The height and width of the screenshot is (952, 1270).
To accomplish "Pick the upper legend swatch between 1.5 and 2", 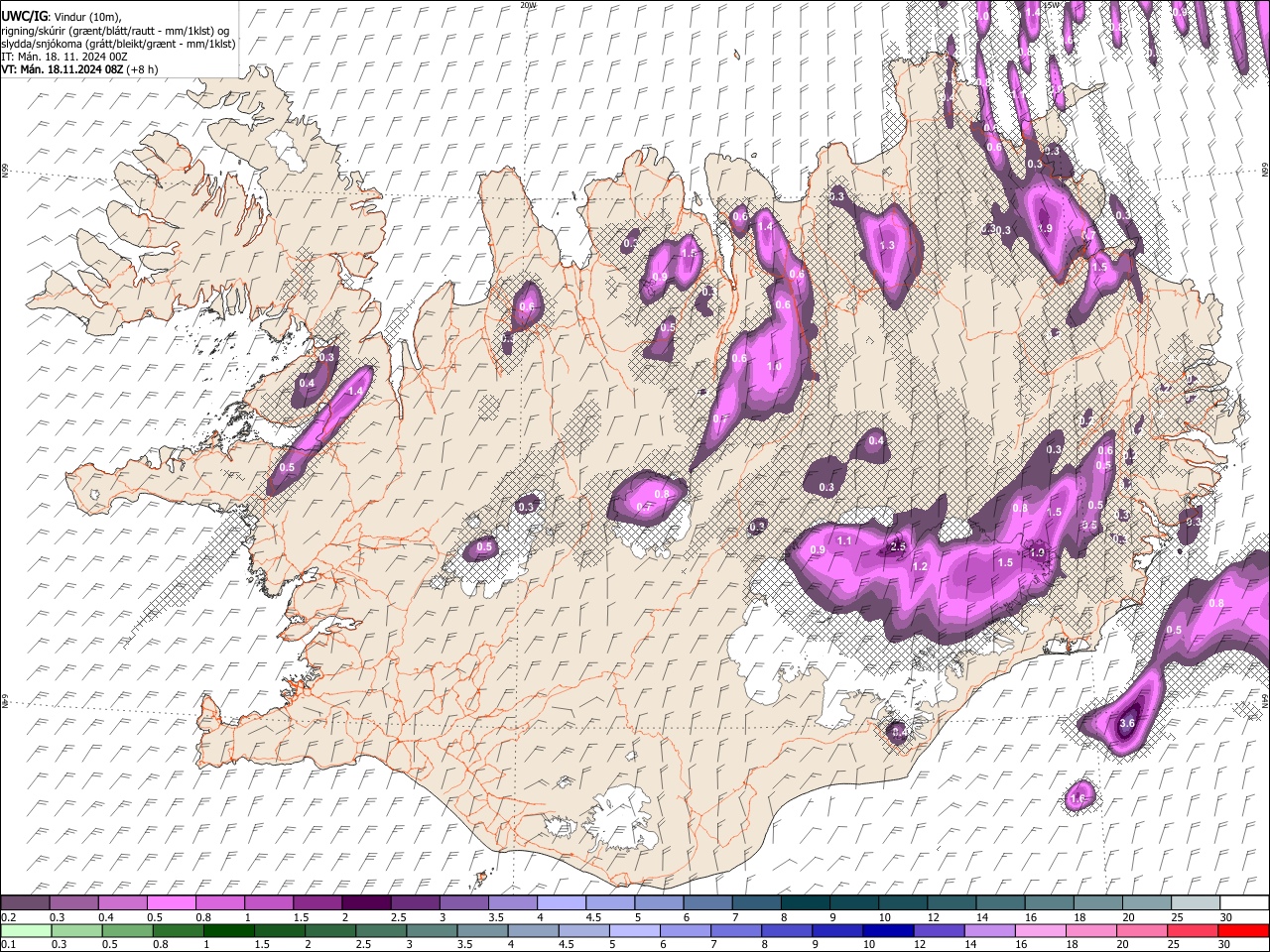I will tap(317, 903).
